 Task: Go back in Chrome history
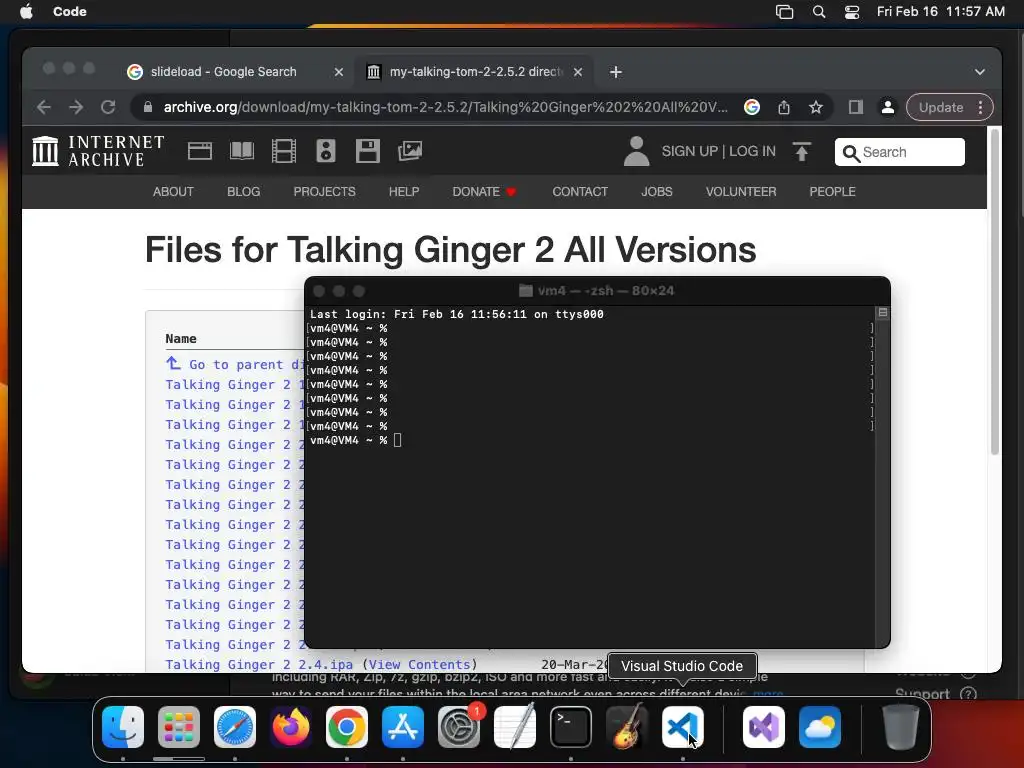pos(44,107)
